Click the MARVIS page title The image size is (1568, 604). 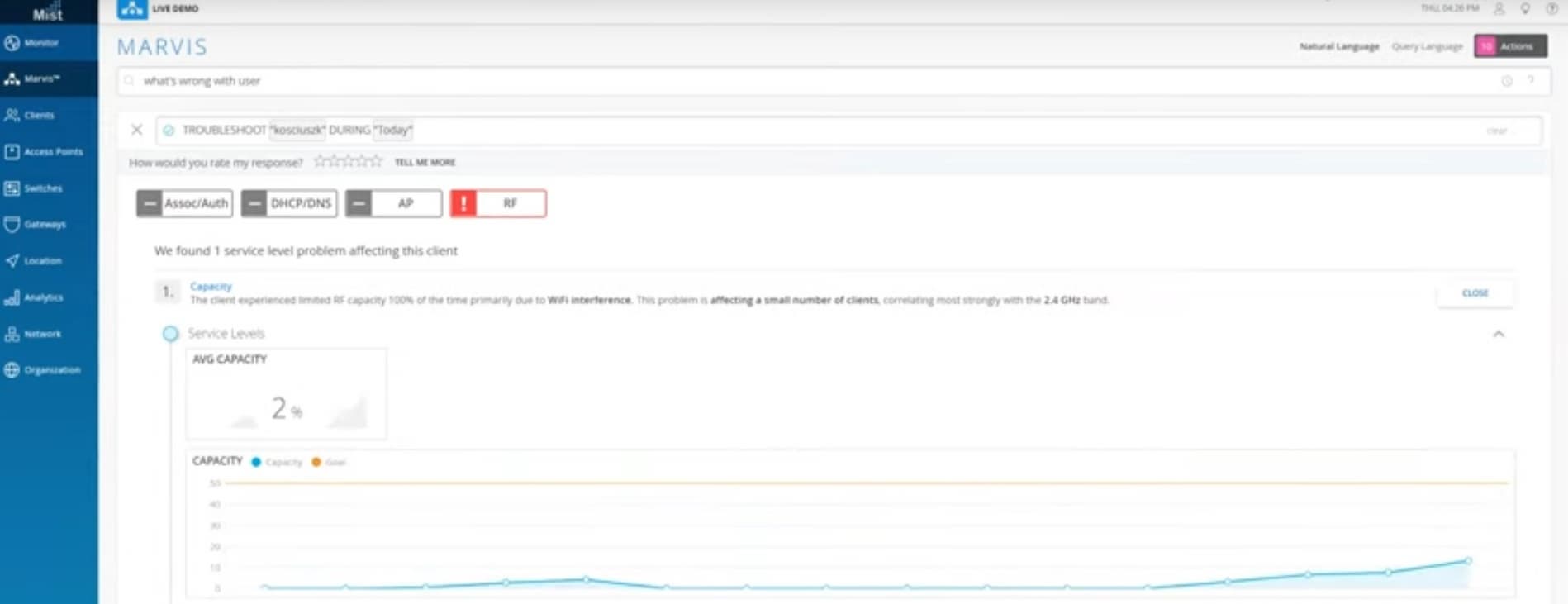163,47
